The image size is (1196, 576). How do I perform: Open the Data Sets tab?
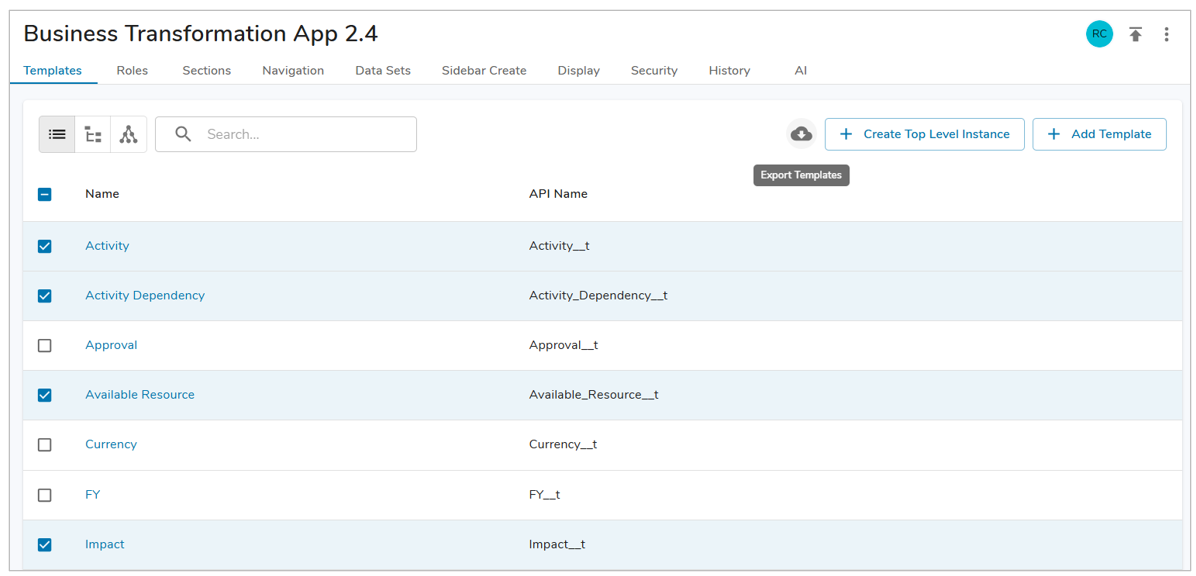[x=383, y=71]
